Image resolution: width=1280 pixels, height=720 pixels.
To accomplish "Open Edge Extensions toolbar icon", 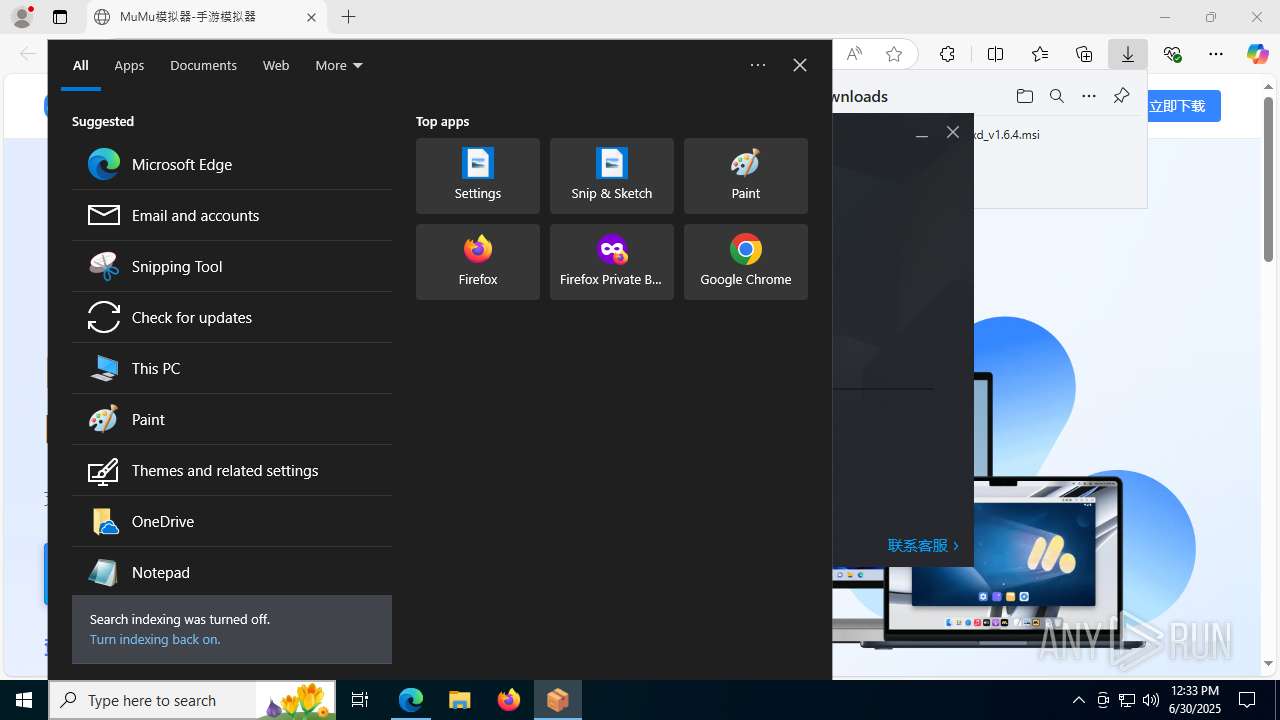I will click(947, 54).
